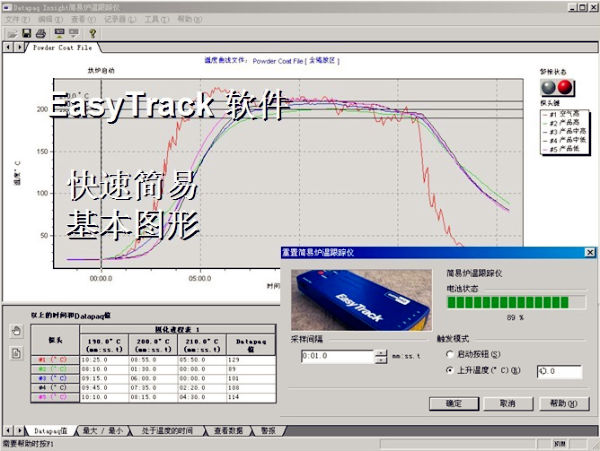Click the Save disk toolbar icon
This screenshot has width=600, height=451.
pos(26,33)
